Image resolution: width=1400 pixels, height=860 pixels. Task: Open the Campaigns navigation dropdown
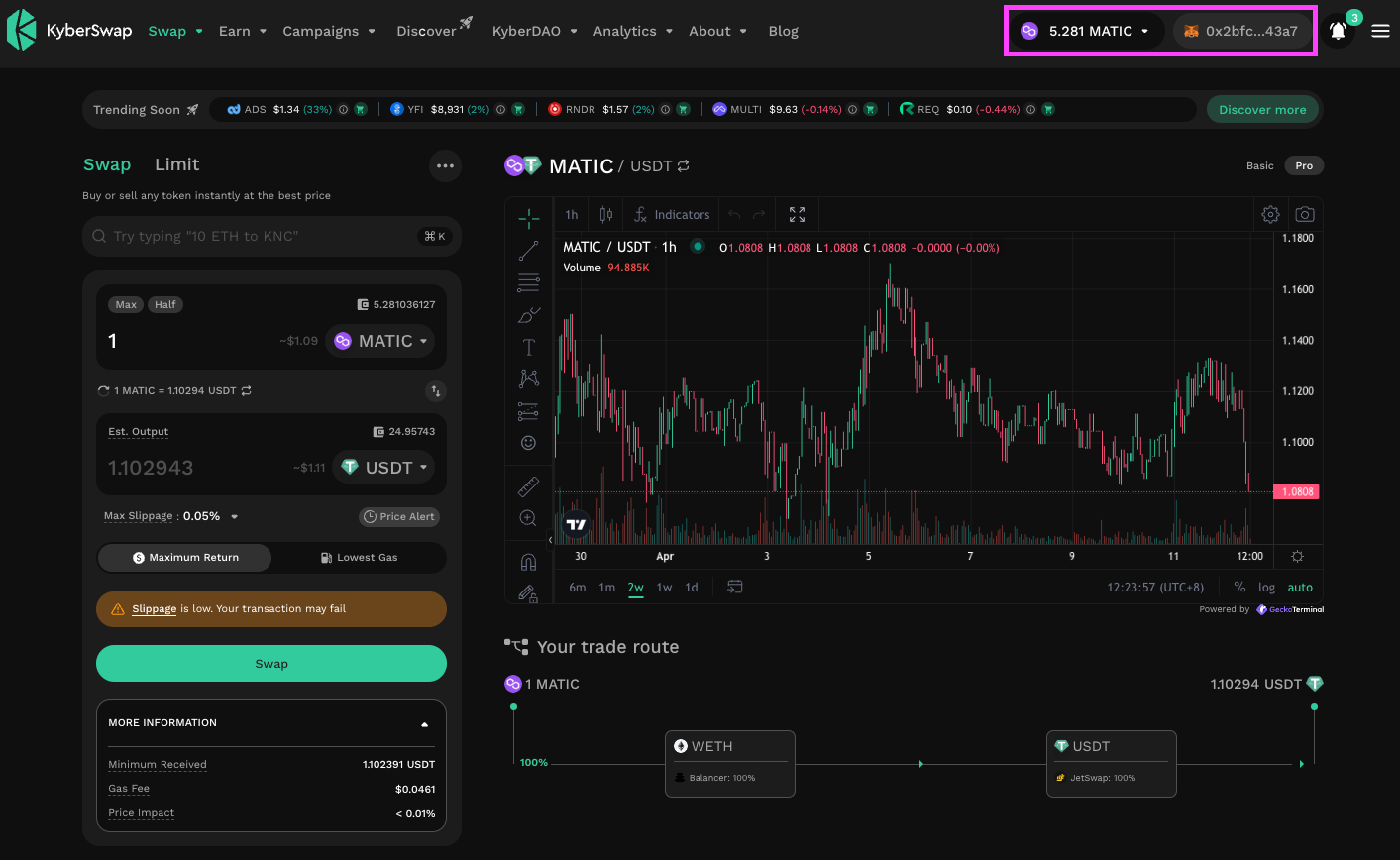click(x=329, y=31)
